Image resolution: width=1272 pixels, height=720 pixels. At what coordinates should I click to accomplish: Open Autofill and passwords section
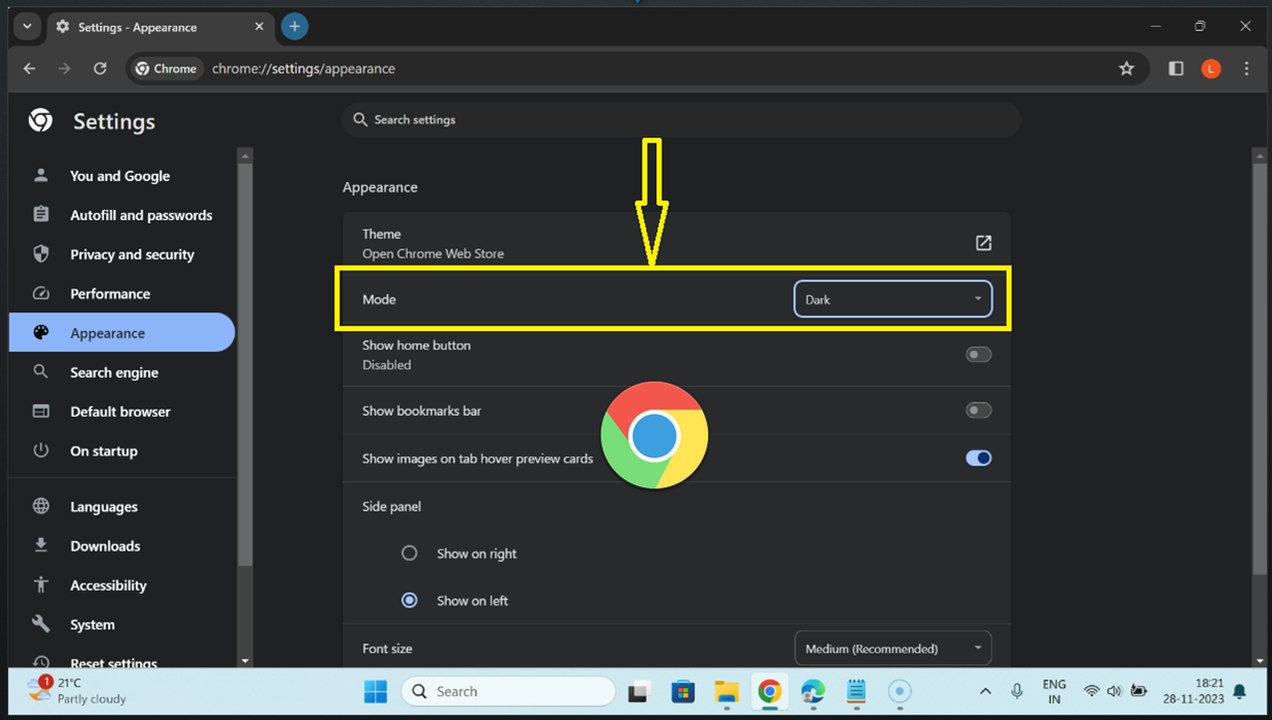pos(141,215)
